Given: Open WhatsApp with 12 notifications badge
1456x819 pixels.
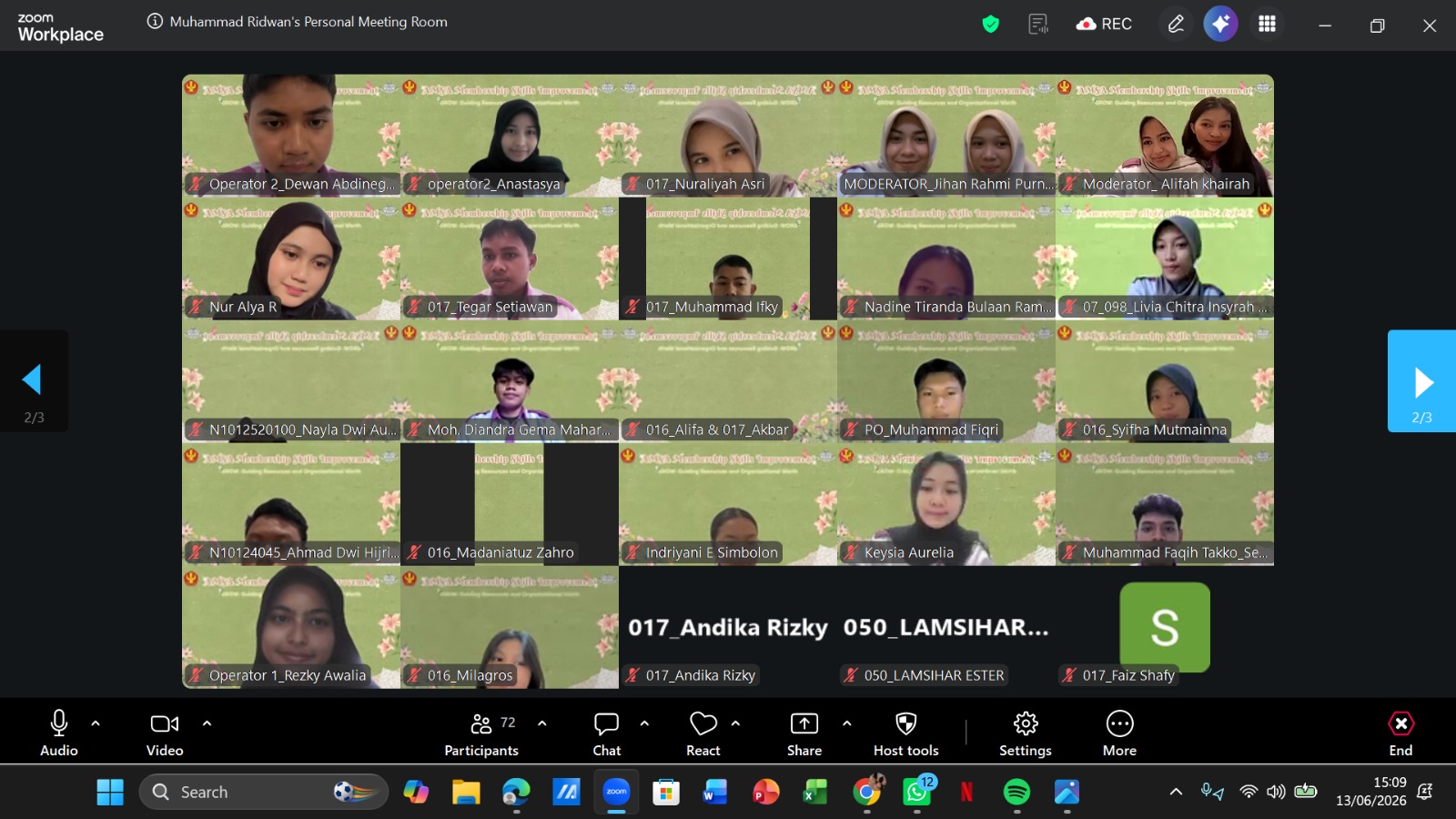Looking at the screenshot, I should coord(917,792).
